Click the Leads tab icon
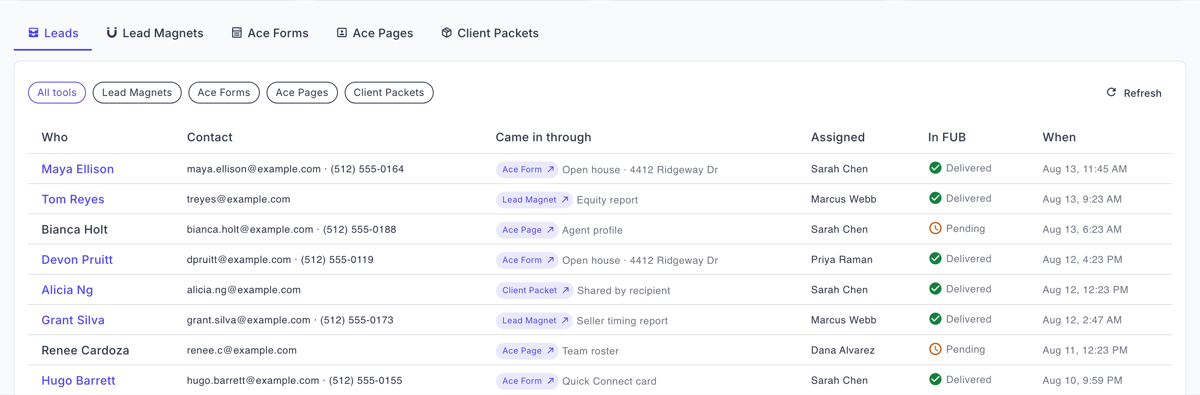Viewport: 1200px width, 395px height. click(33, 33)
